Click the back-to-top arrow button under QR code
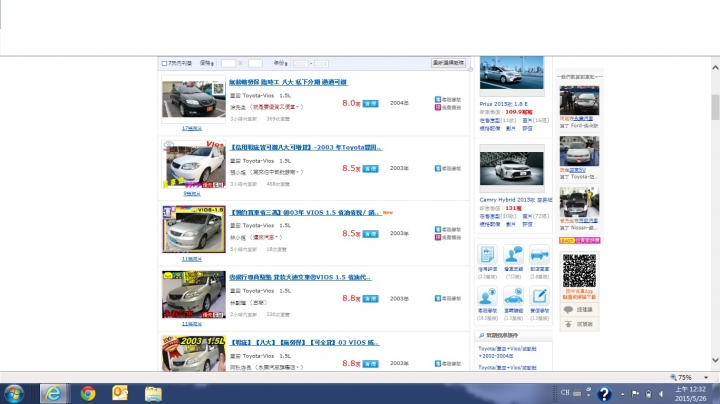Screen dimensions: 720x404 579,324
